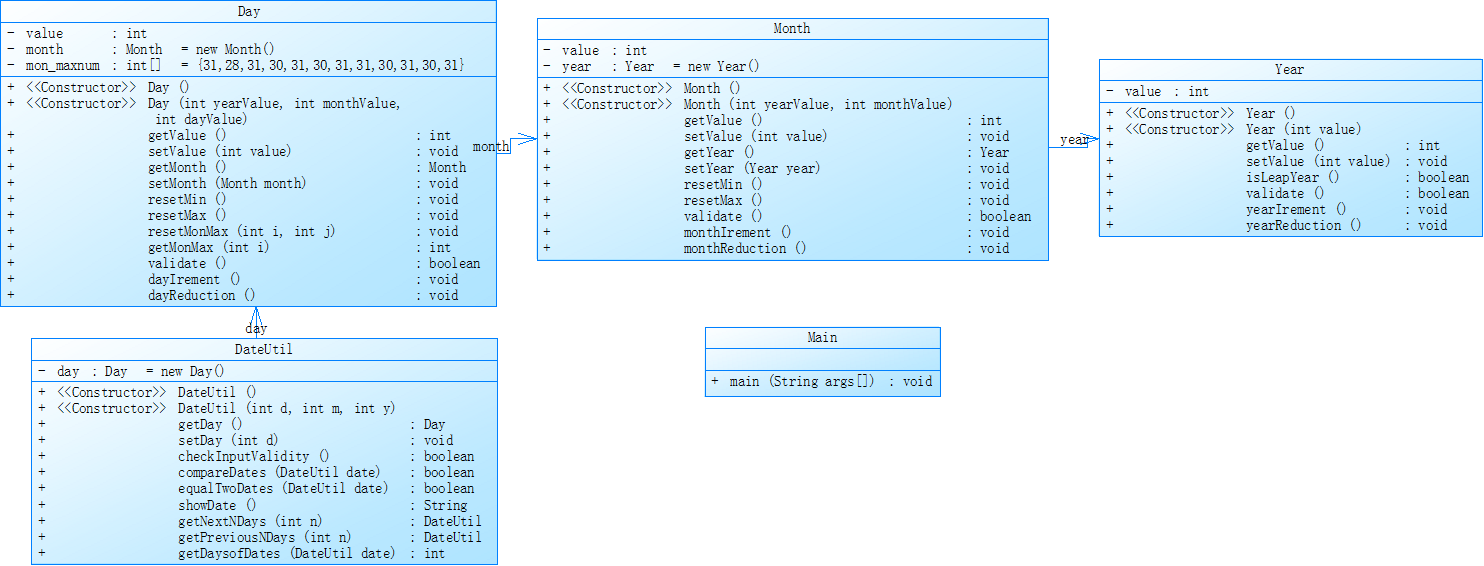Select 'month : Month' attribute in Day

pyautogui.click(x=140, y=49)
